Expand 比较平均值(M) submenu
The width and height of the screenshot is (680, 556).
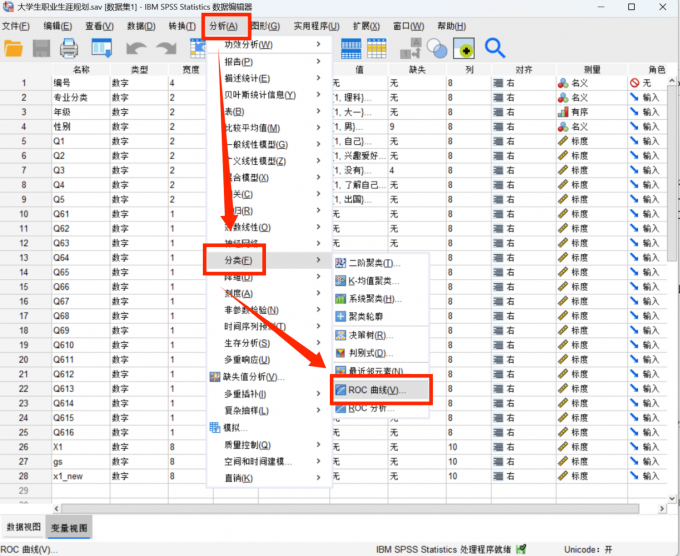pyautogui.click(x=269, y=128)
